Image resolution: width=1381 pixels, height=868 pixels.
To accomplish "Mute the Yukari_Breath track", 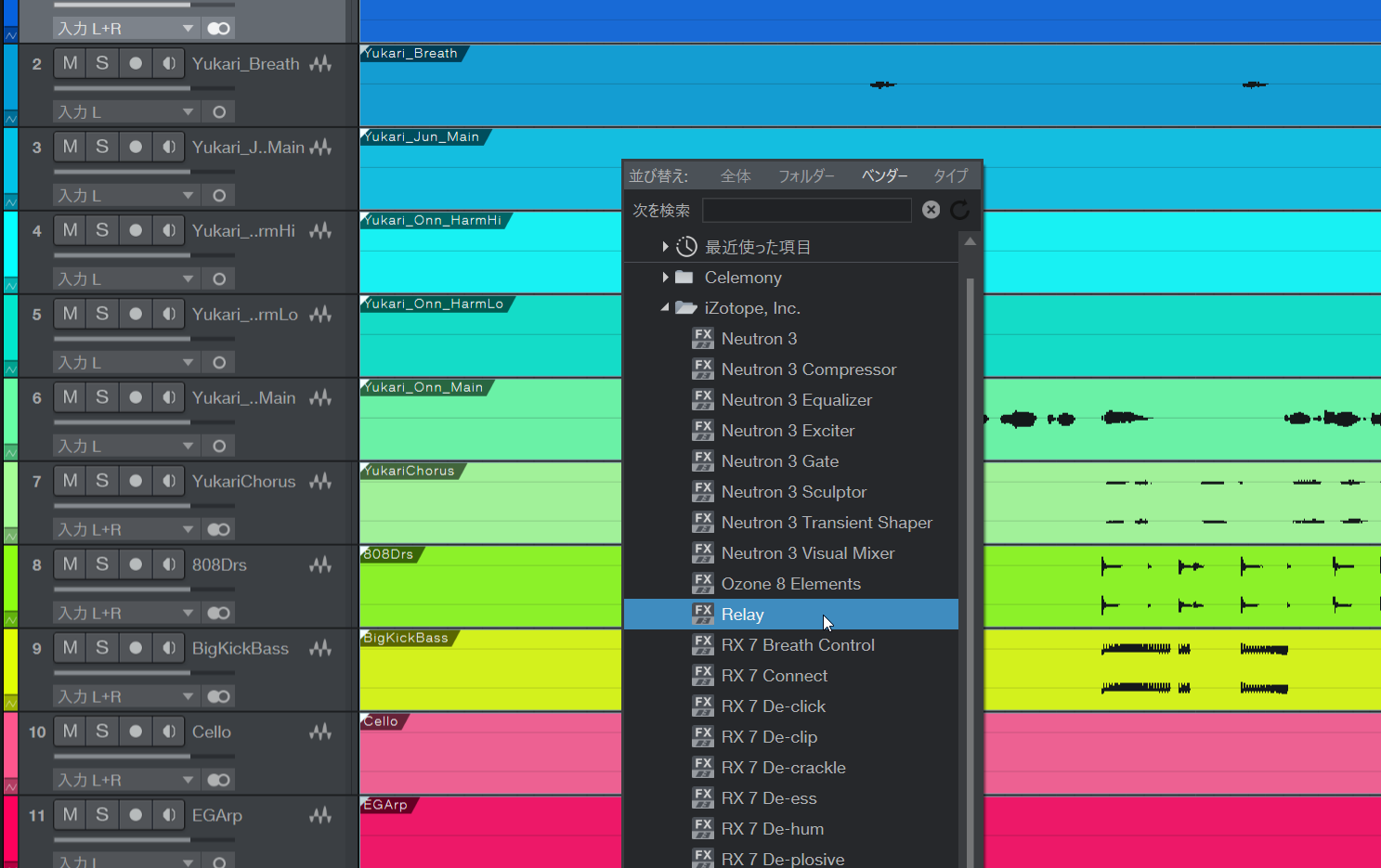I will (x=71, y=64).
